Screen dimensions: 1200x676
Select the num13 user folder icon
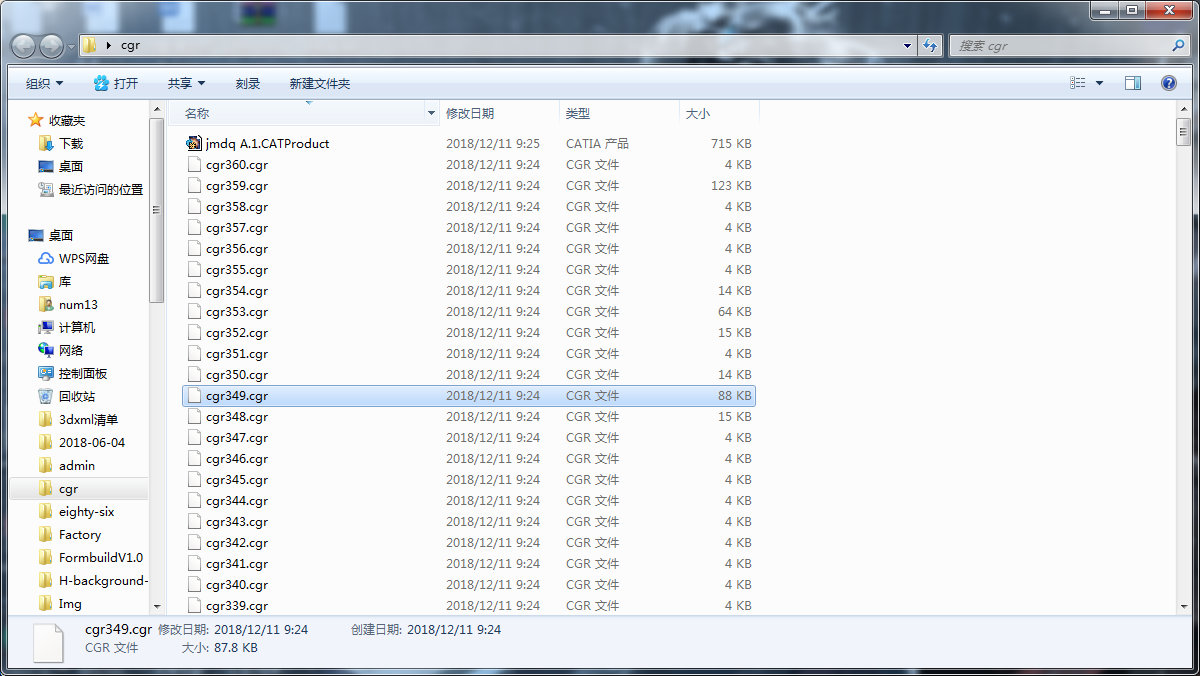46,304
